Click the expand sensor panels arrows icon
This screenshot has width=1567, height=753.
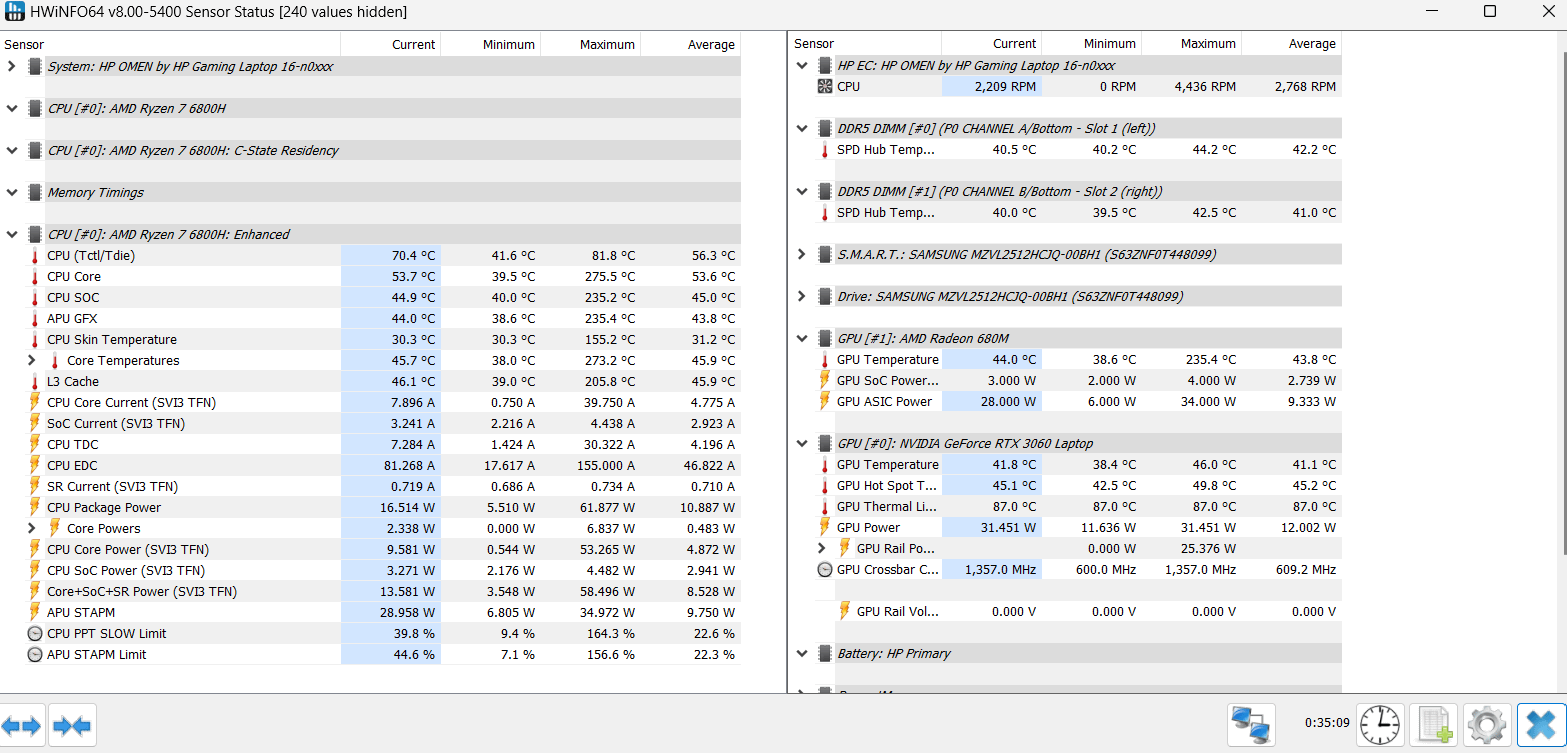(22, 726)
